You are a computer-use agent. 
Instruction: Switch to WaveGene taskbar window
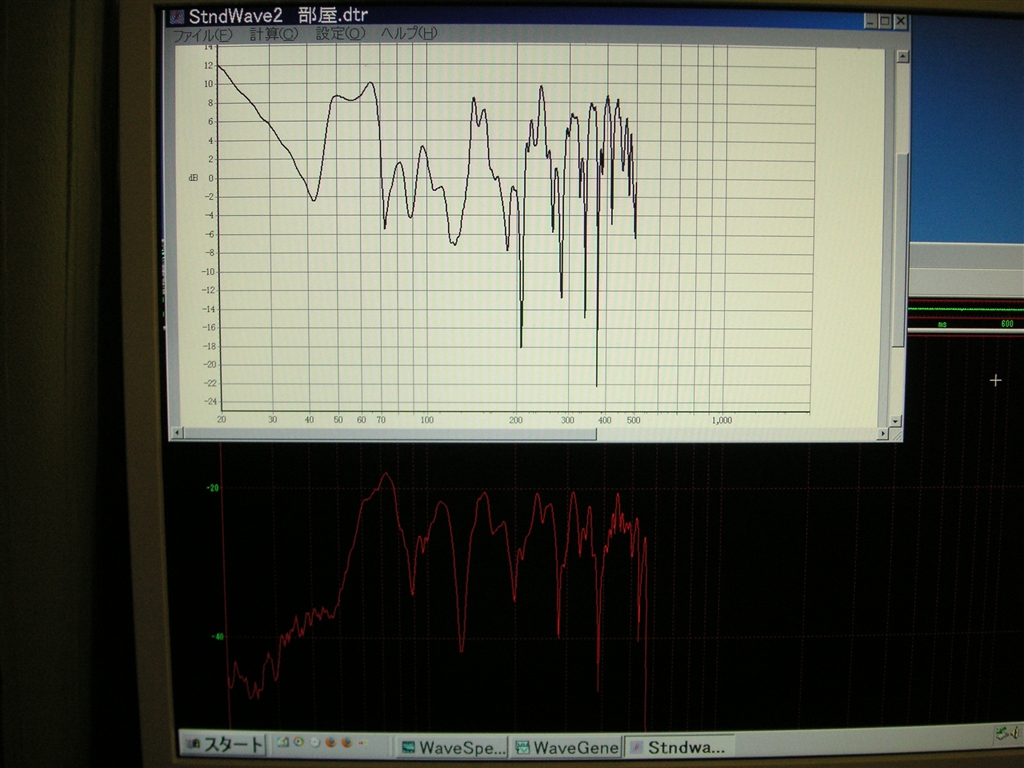pyautogui.click(x=567, y=747)
